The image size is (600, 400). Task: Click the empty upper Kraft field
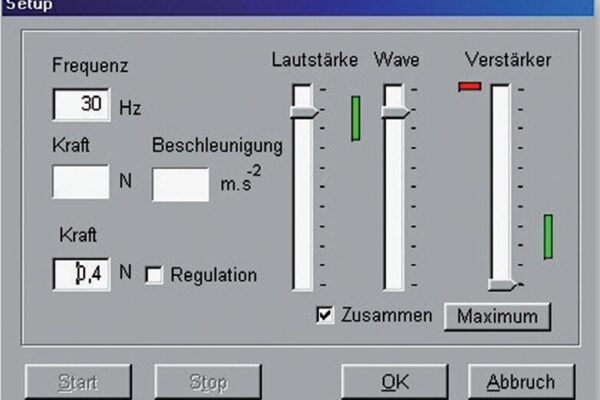80,182
